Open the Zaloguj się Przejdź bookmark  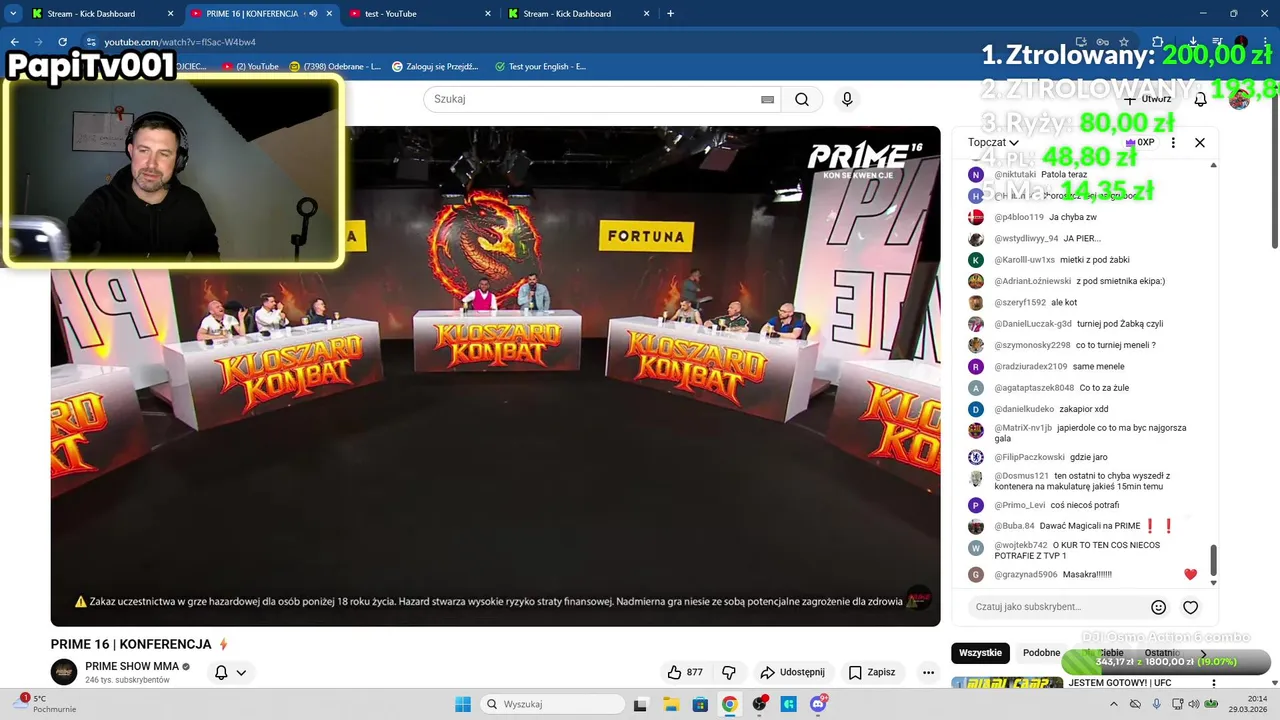pyautogui.click(x=436, y=67)
